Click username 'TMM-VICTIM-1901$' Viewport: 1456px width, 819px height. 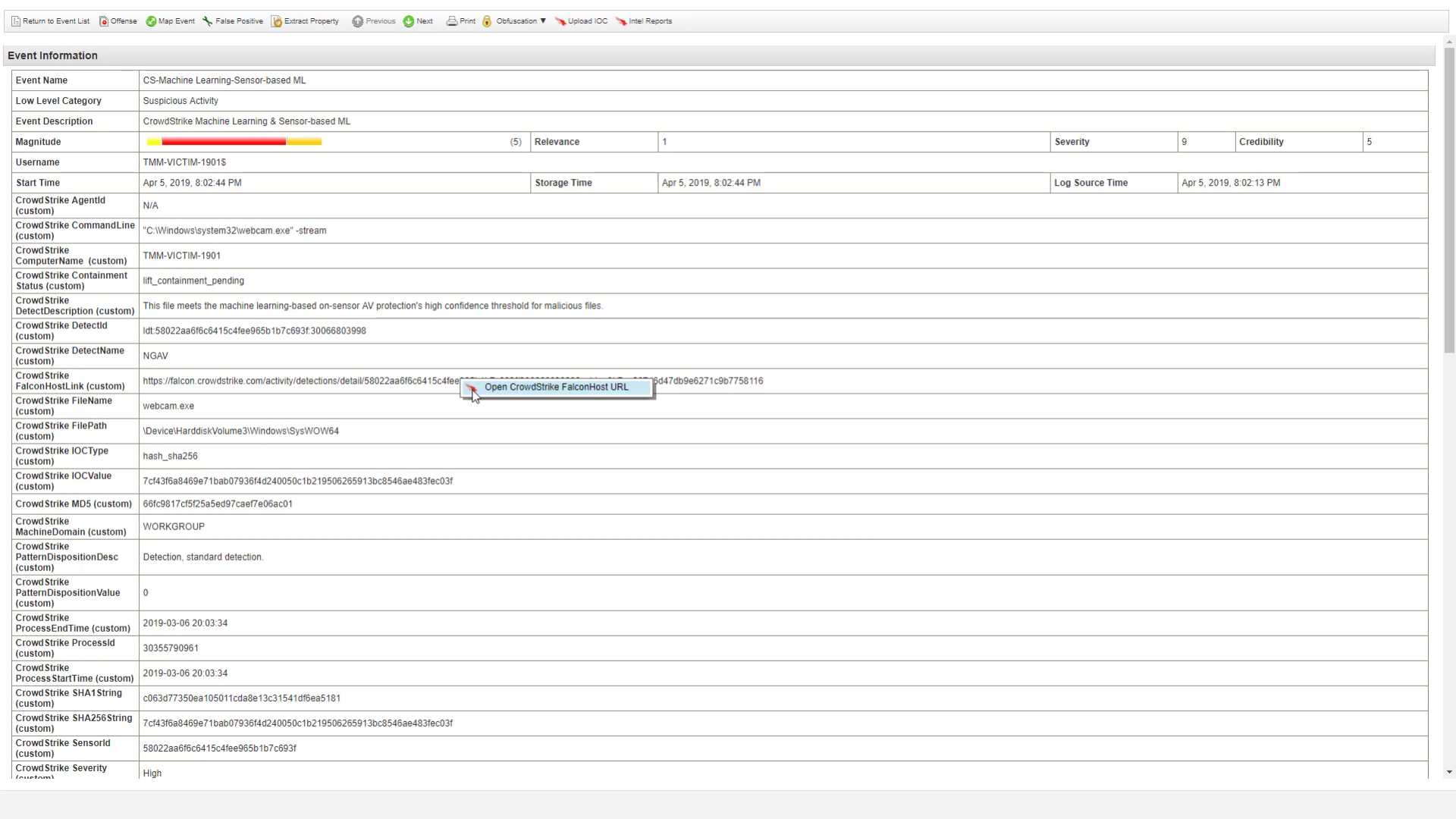coord(184,162)
